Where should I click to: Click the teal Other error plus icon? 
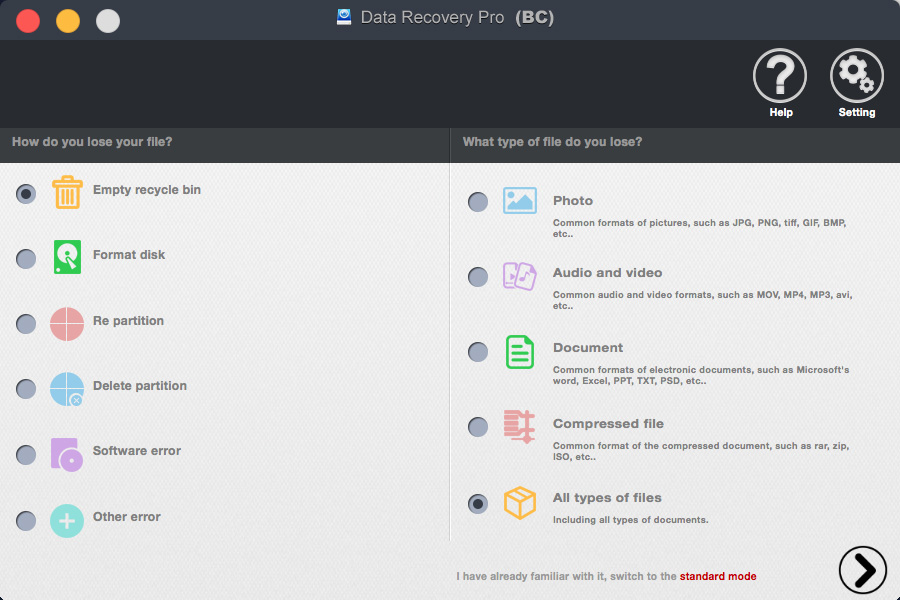click(67, 520)
